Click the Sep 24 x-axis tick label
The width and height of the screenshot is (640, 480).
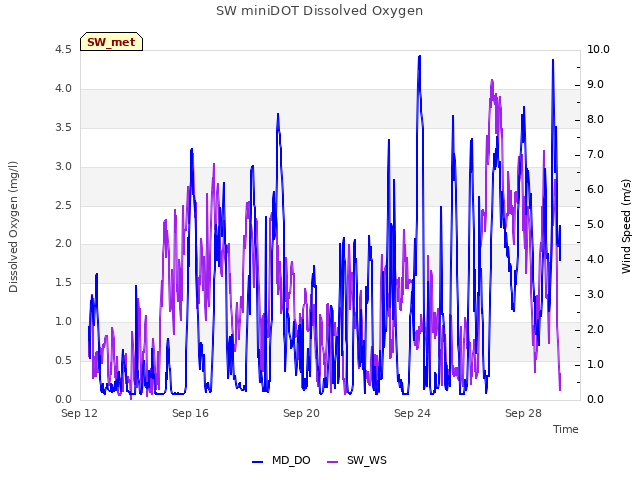tap(412, 413)
